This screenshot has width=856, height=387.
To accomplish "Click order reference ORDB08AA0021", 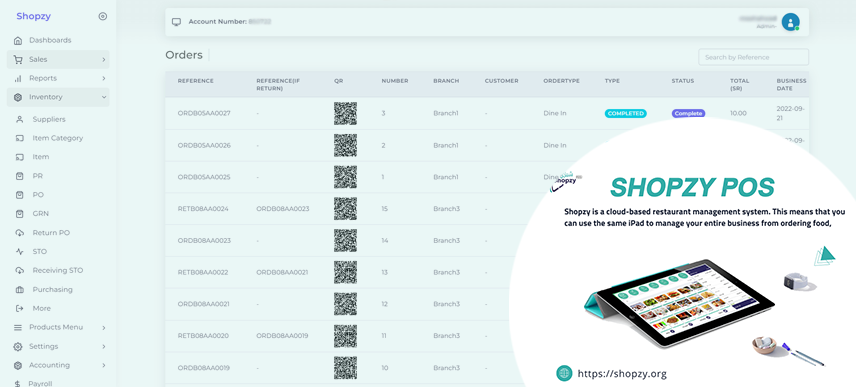I will (x=203, y=304).
